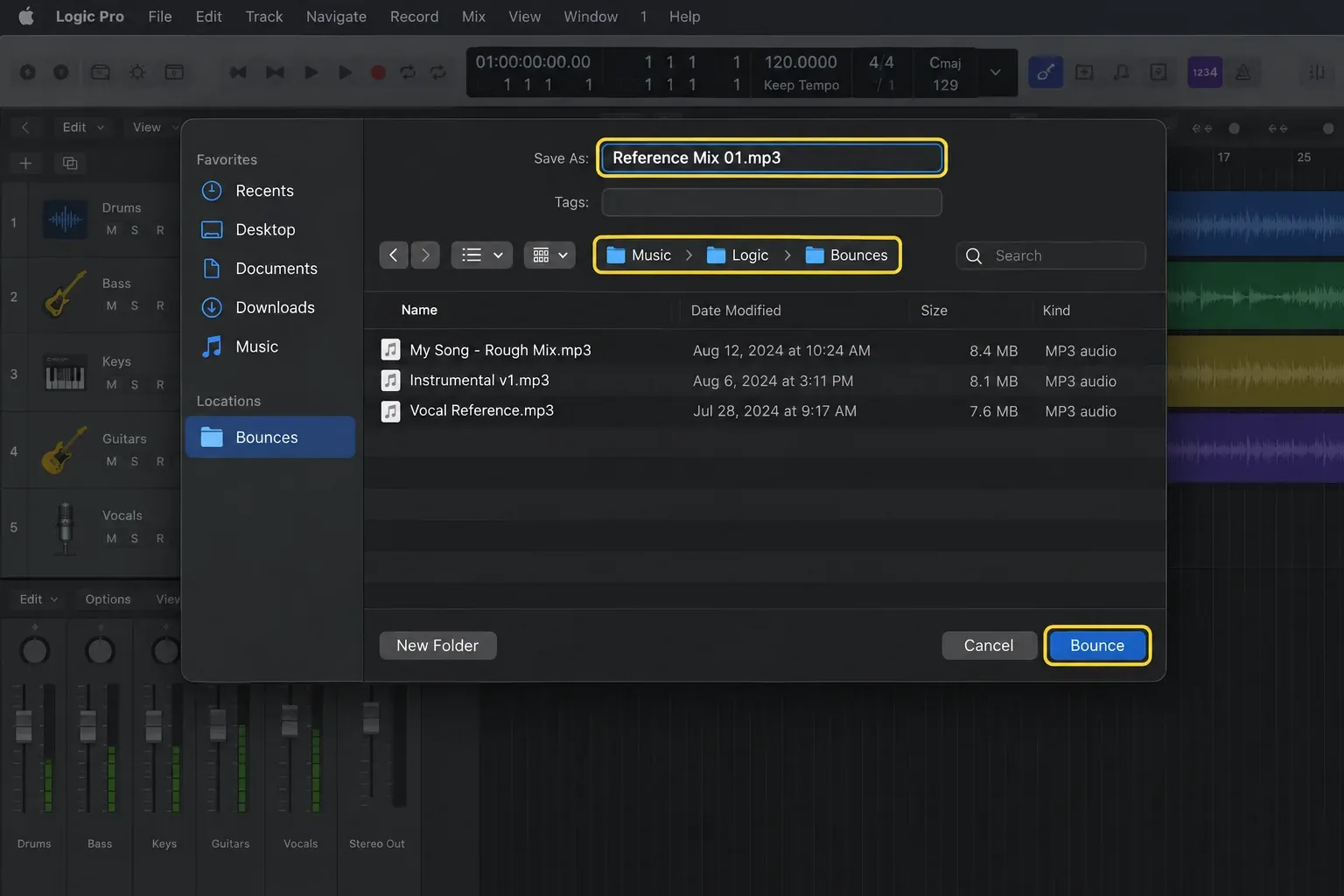This screenshot has width=1344, height=896.
Task: Go back with the left chevron in save dialog
Action: click(x=394, y=255)
